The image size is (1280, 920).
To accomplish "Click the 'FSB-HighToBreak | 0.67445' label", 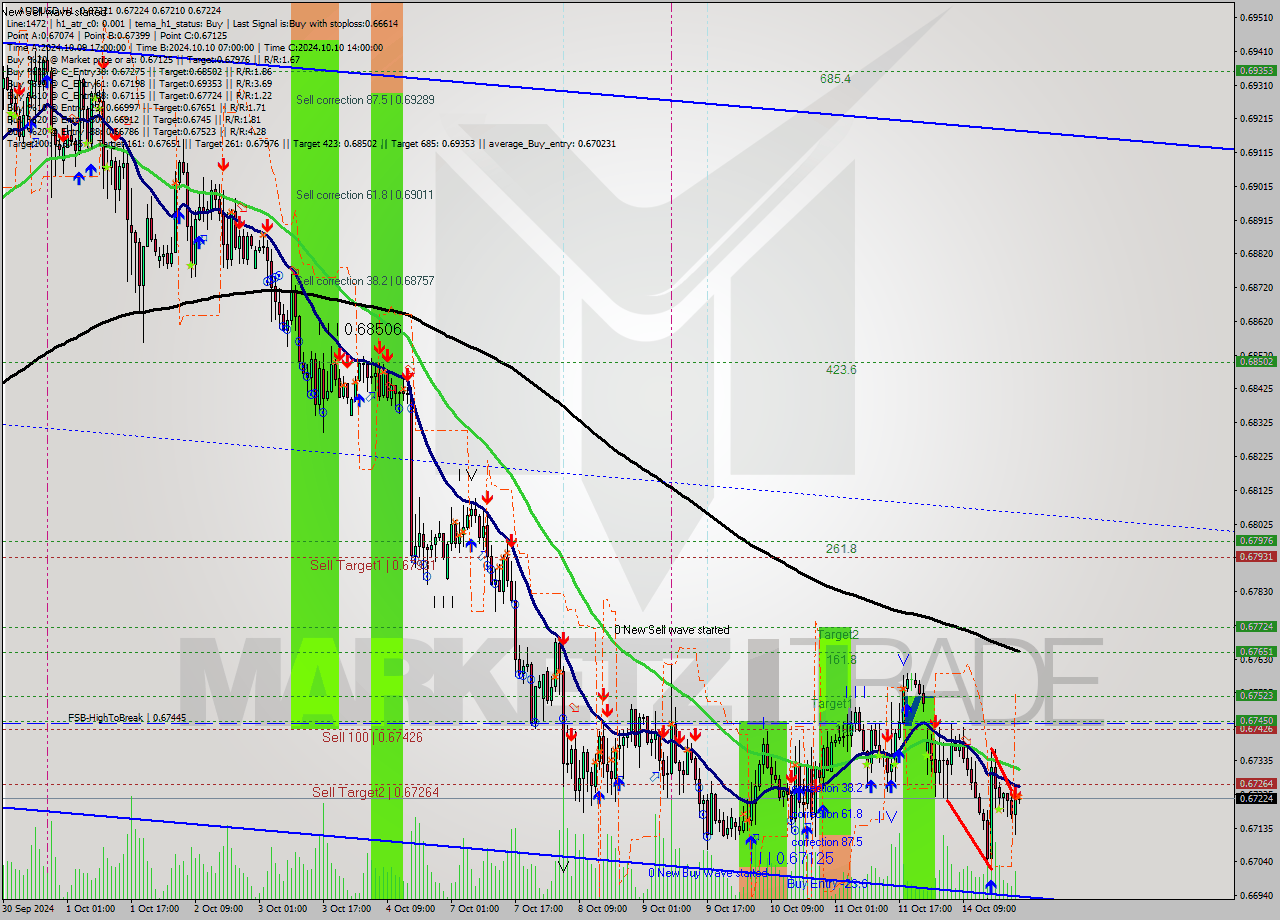I will click(127, 718).
